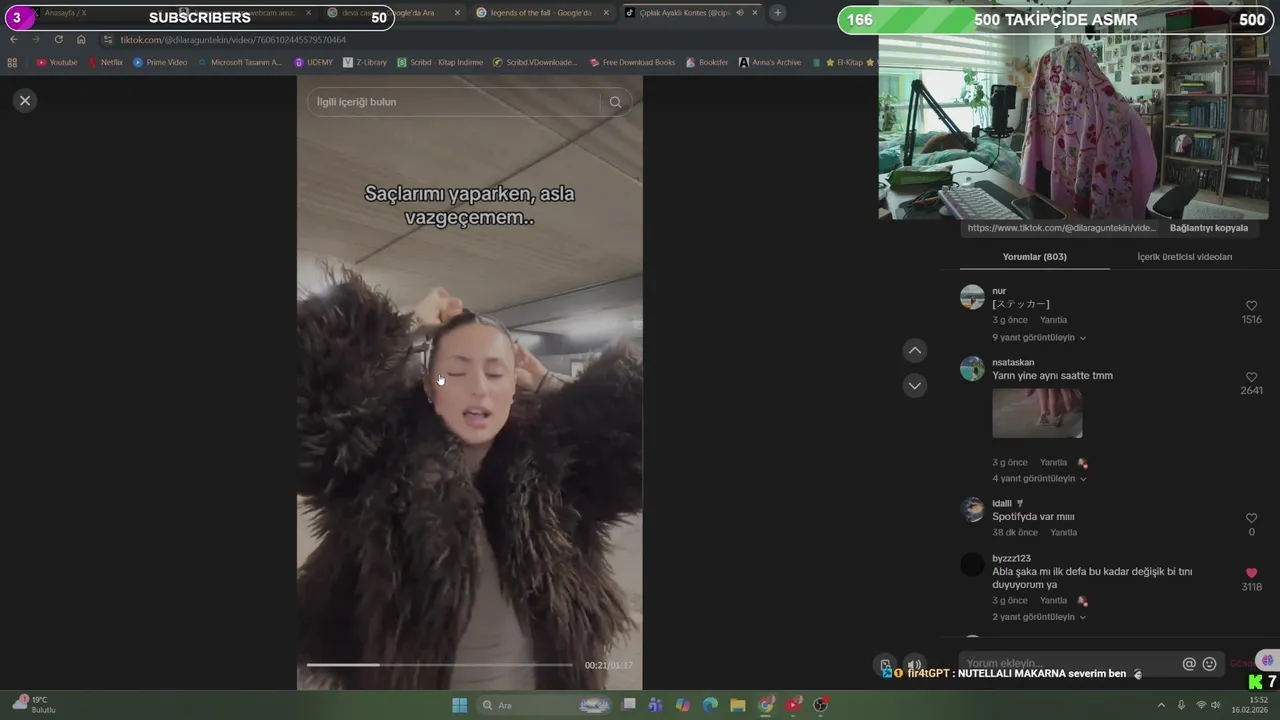Open the Windows Start menu
This screenshot has width=1280, height=720.
pyautogui.click(x=459, y=705)
